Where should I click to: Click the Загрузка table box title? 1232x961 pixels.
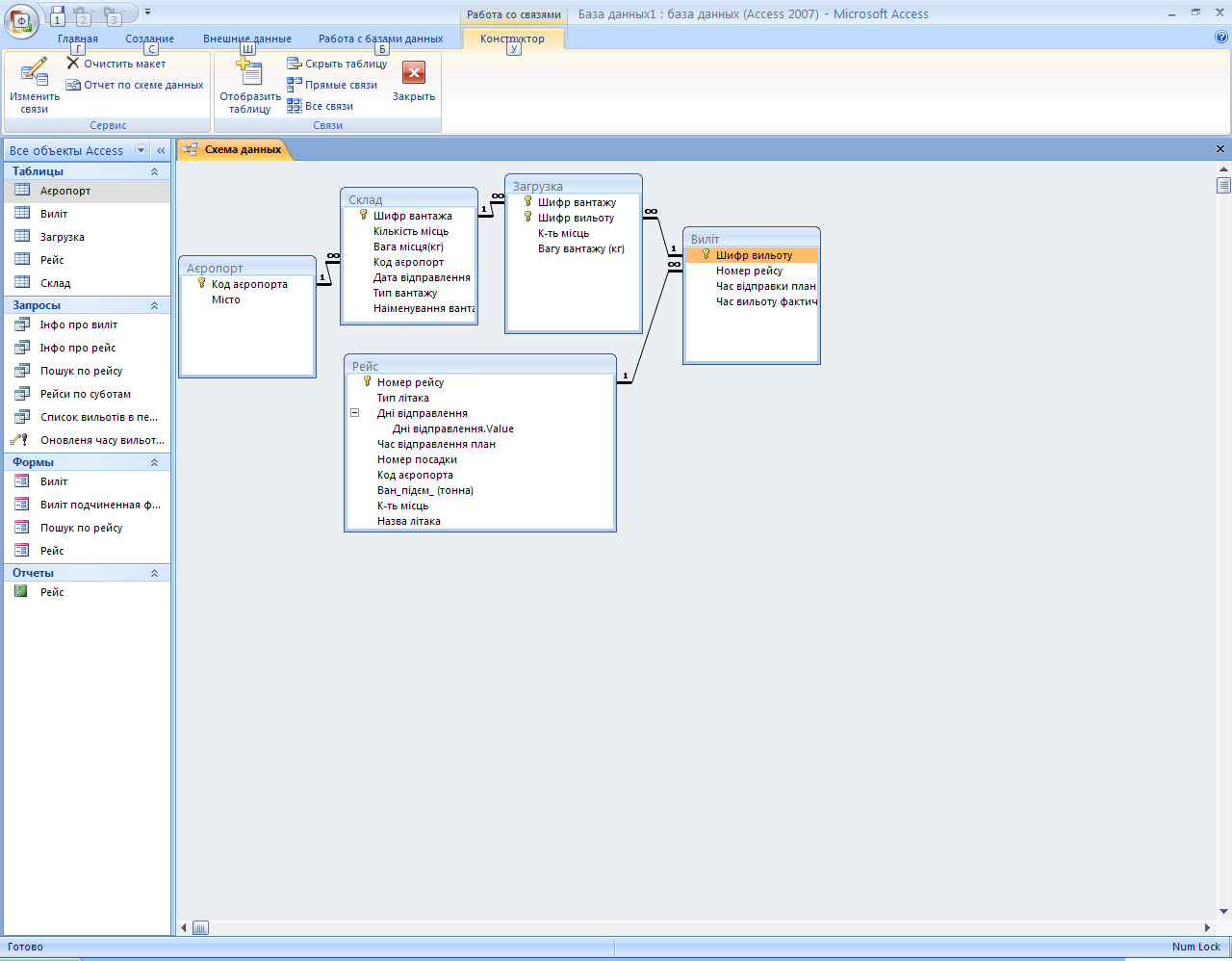tap(574, 186)
